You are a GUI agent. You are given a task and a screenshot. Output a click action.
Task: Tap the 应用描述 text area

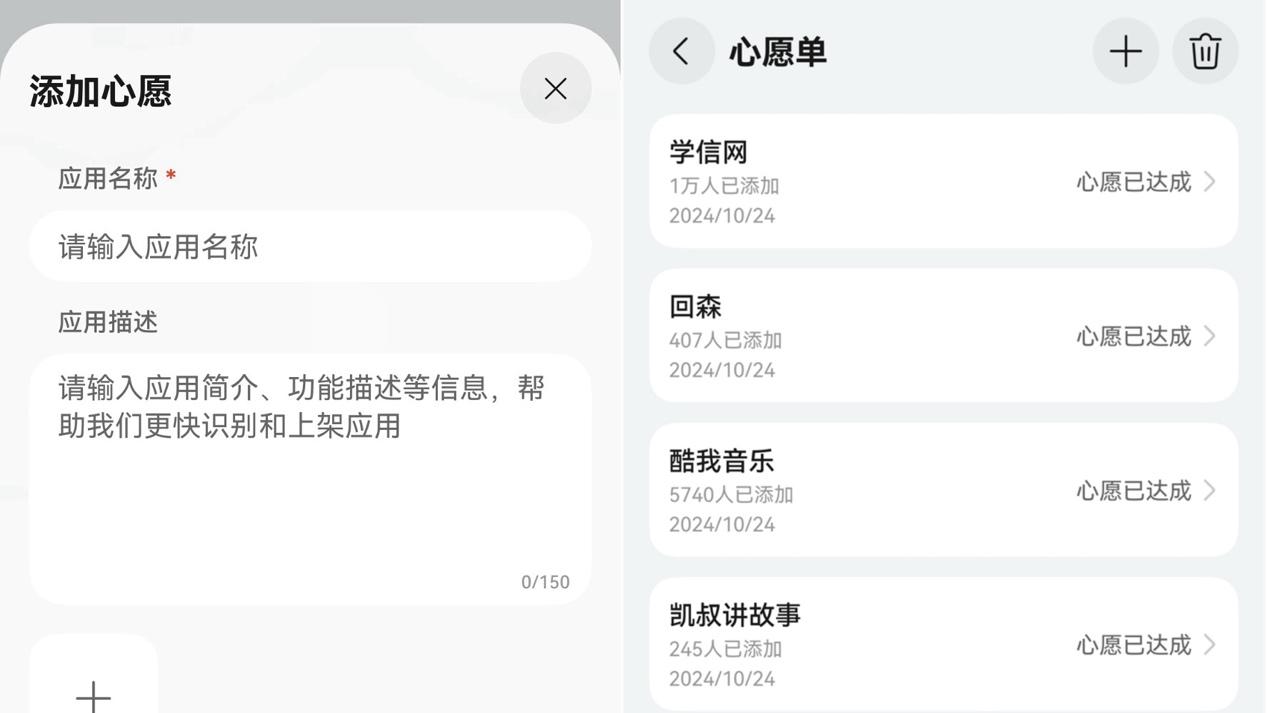[x=310, y=470]
